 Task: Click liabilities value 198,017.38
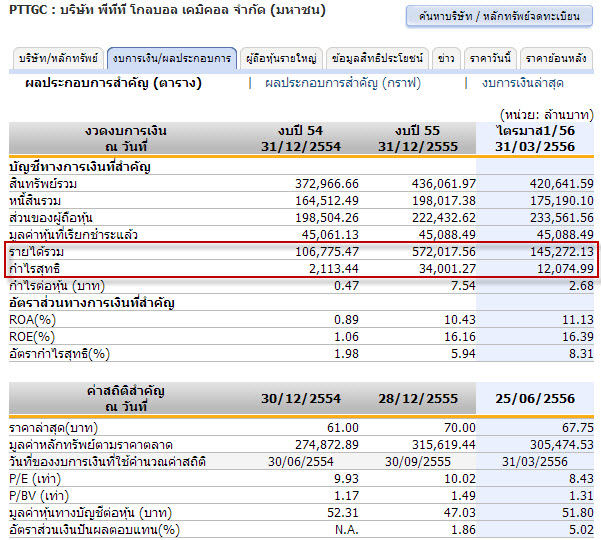pyautogui.click(x=444, y=201)
